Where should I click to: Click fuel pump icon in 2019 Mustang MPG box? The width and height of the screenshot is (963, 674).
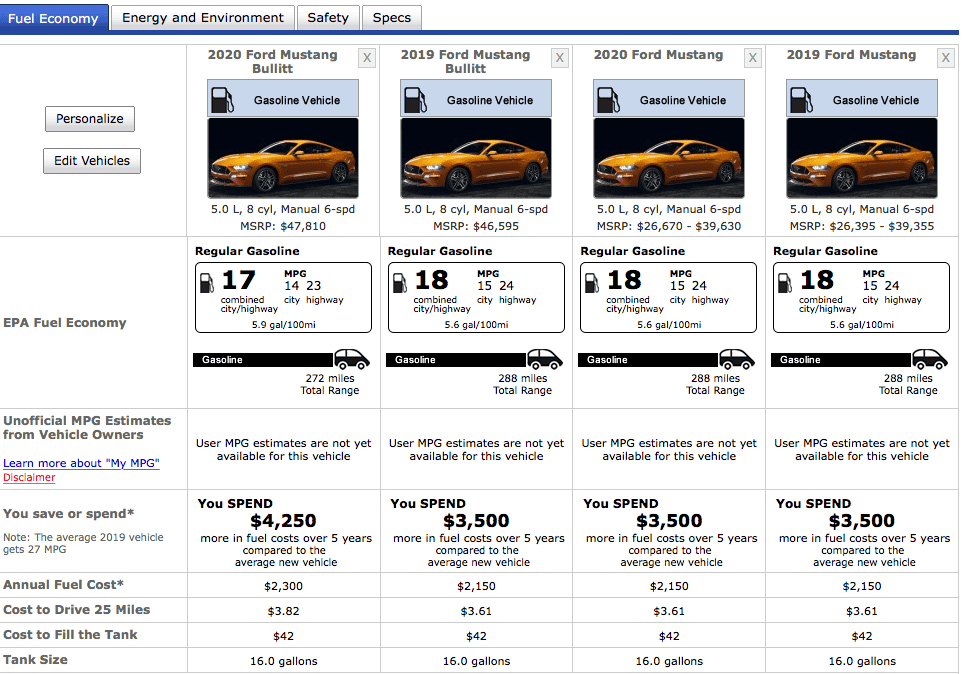785,283
